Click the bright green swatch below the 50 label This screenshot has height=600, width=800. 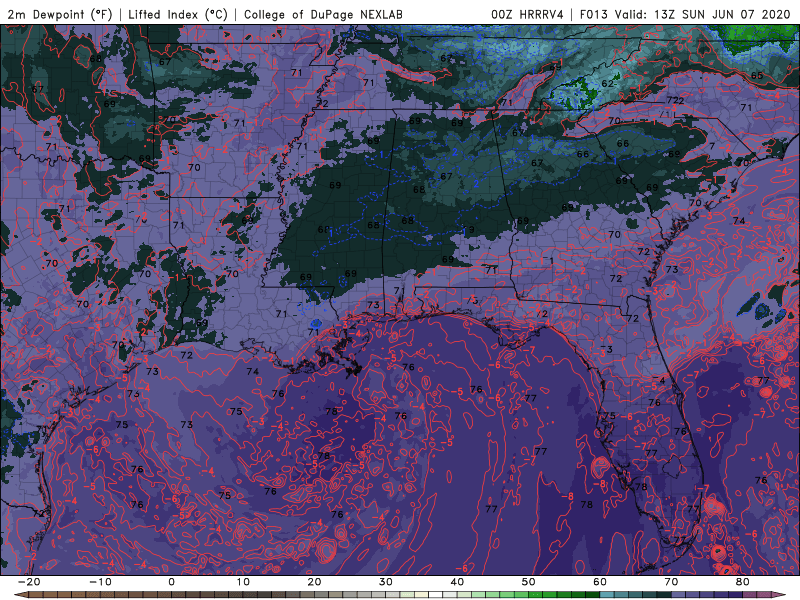pos(535,594)
